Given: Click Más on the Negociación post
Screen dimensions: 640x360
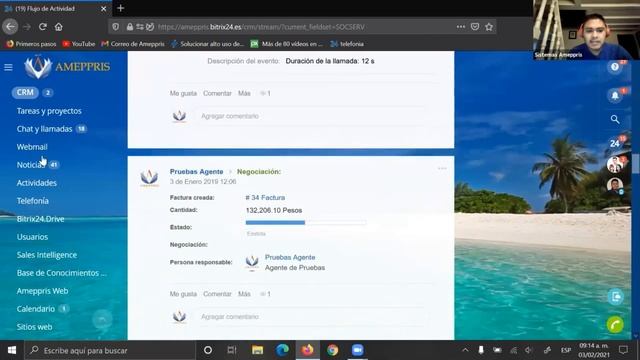Looking at the screenshot, I should (x=244, y=294).
